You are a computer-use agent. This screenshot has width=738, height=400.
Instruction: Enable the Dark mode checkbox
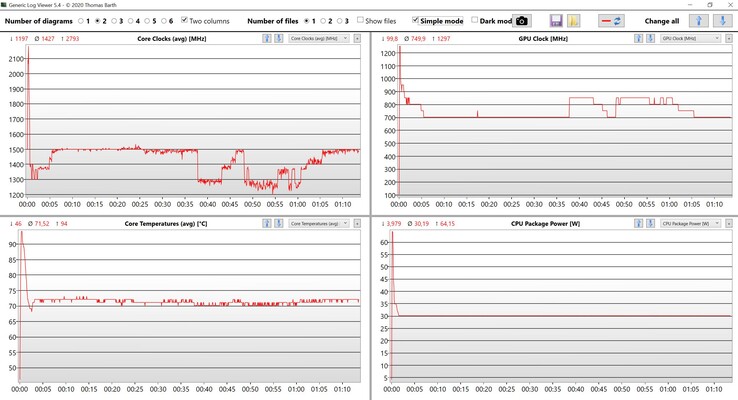475,20
